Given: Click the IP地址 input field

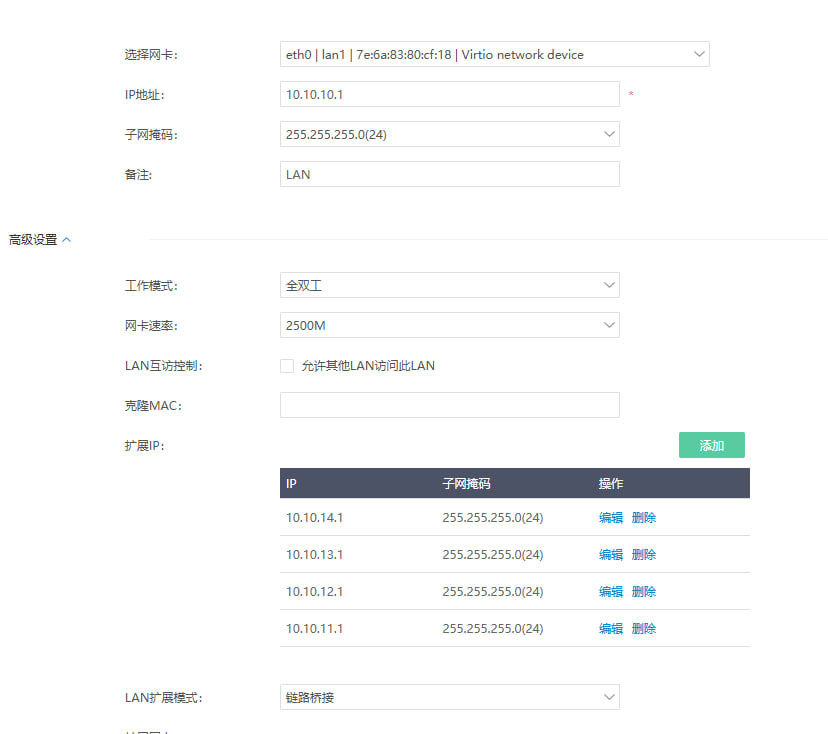Looking at the screenshot, I should point(449,94).
